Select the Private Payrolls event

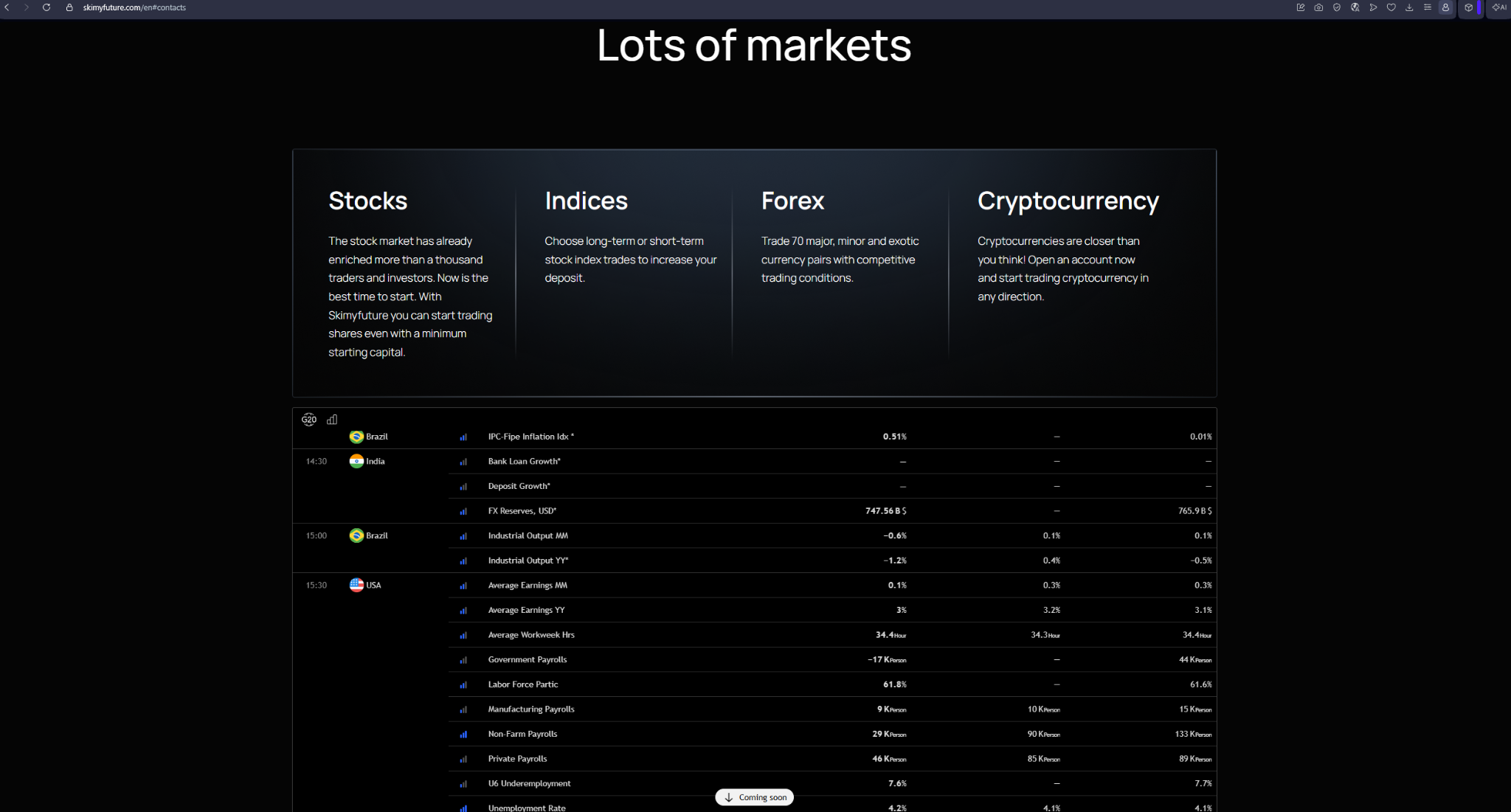[831, 759]
